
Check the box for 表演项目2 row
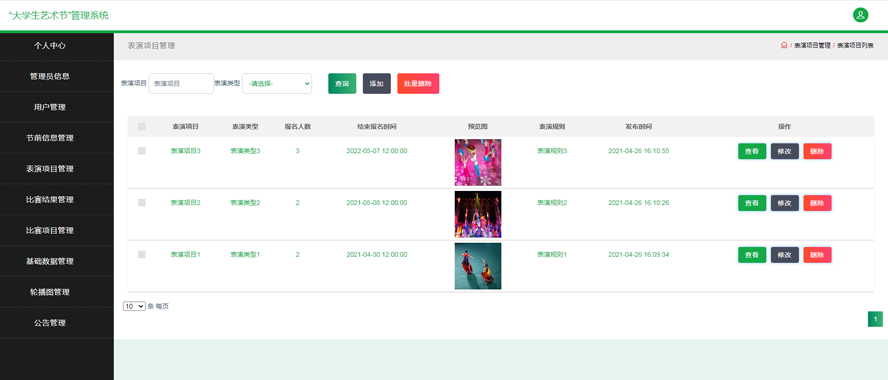pyautogui.click(x=142, y=203)
